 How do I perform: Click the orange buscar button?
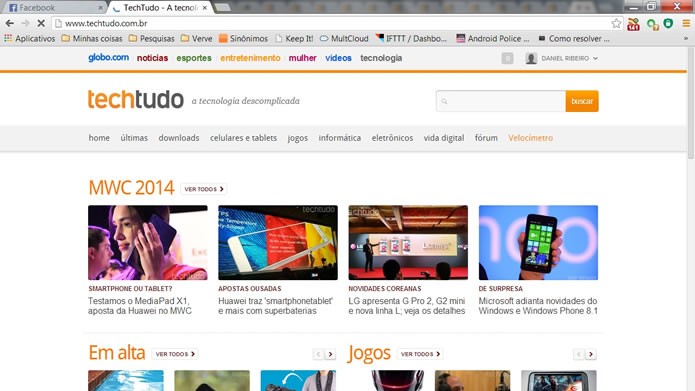(x=582, y=101)
